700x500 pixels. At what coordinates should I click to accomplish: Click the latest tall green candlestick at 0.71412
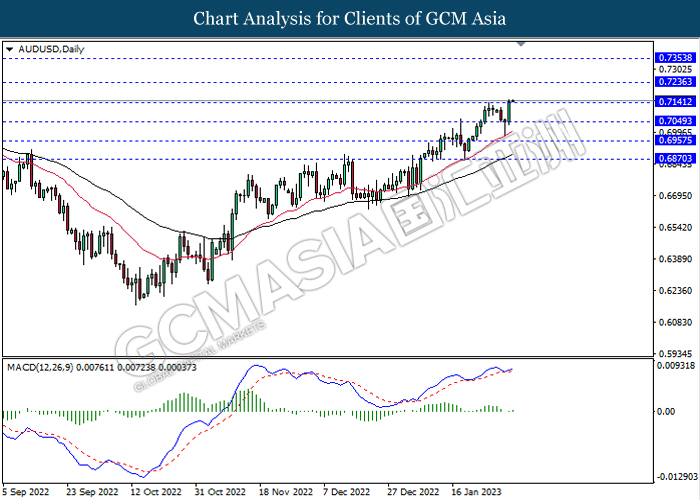509,111
